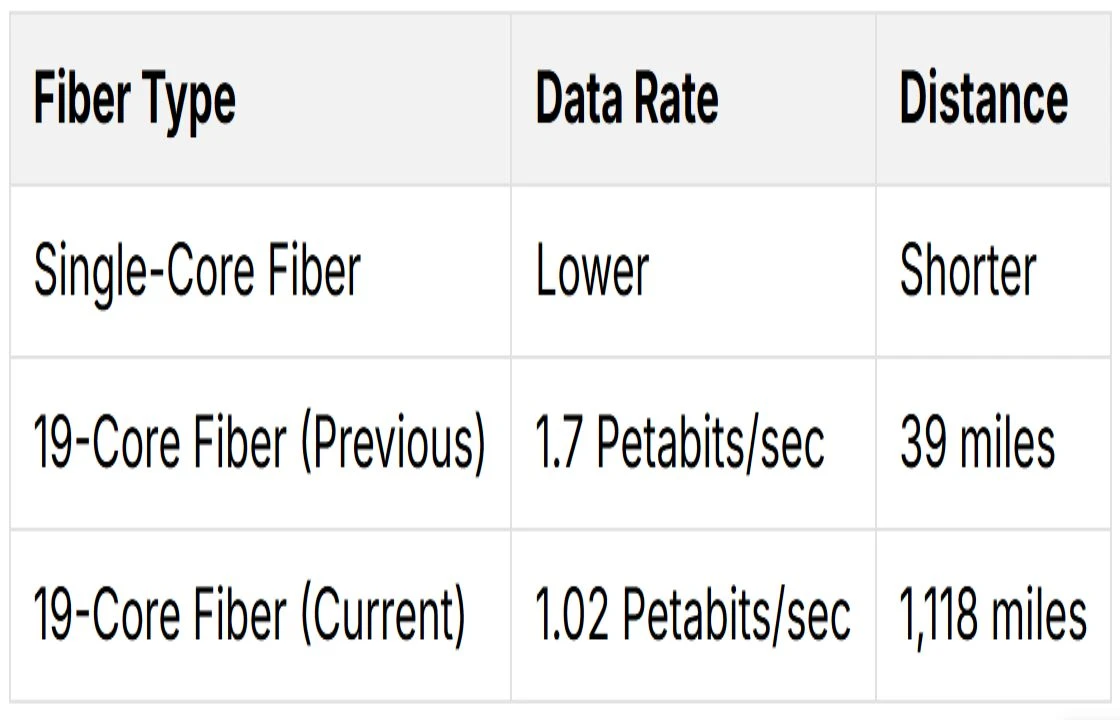Select the Lower data rate cell

pos(694,271)
